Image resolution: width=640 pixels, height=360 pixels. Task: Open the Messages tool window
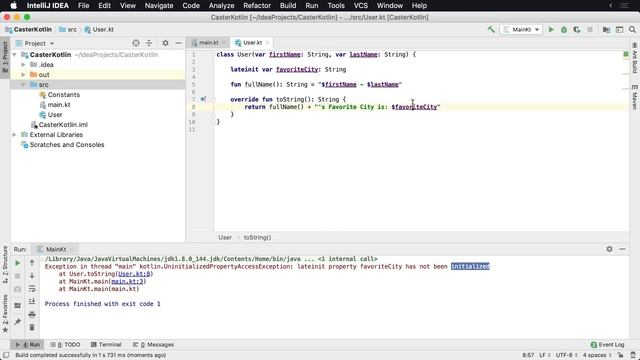point(153,344)
